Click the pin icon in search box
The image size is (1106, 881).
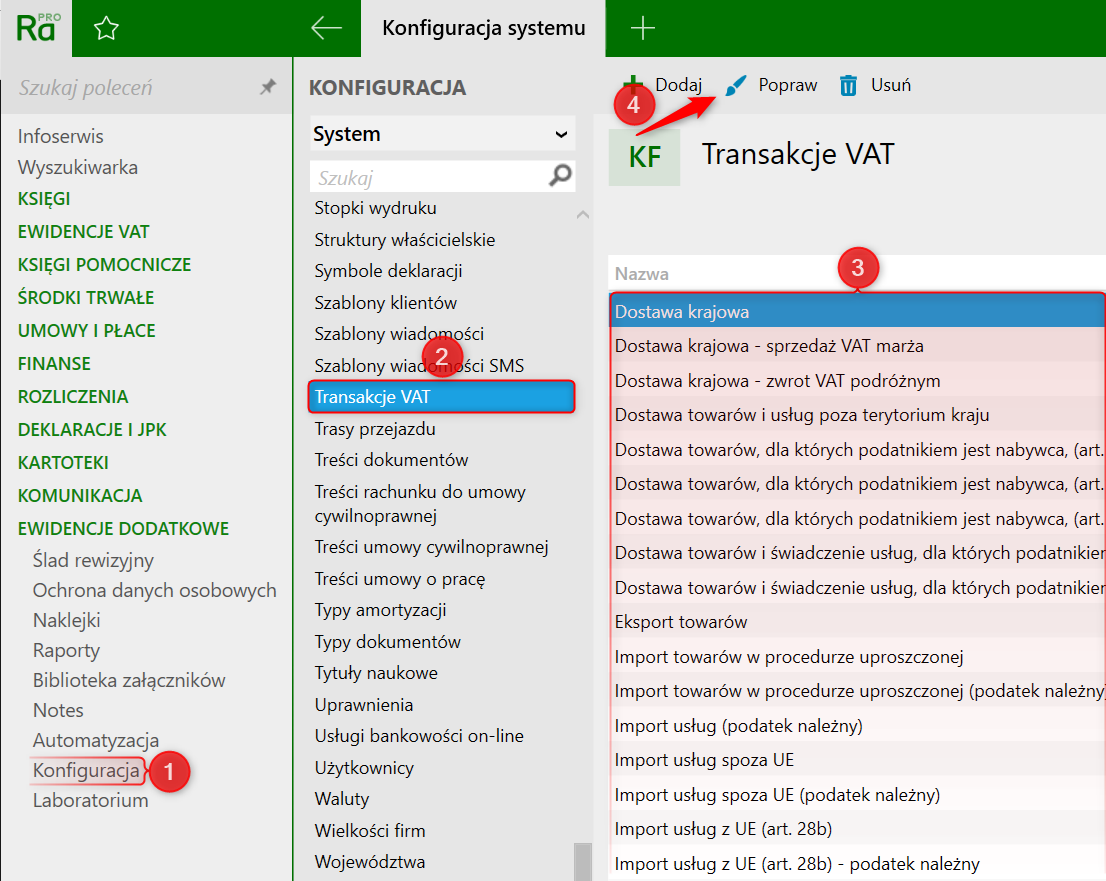(x=267, y=88)
